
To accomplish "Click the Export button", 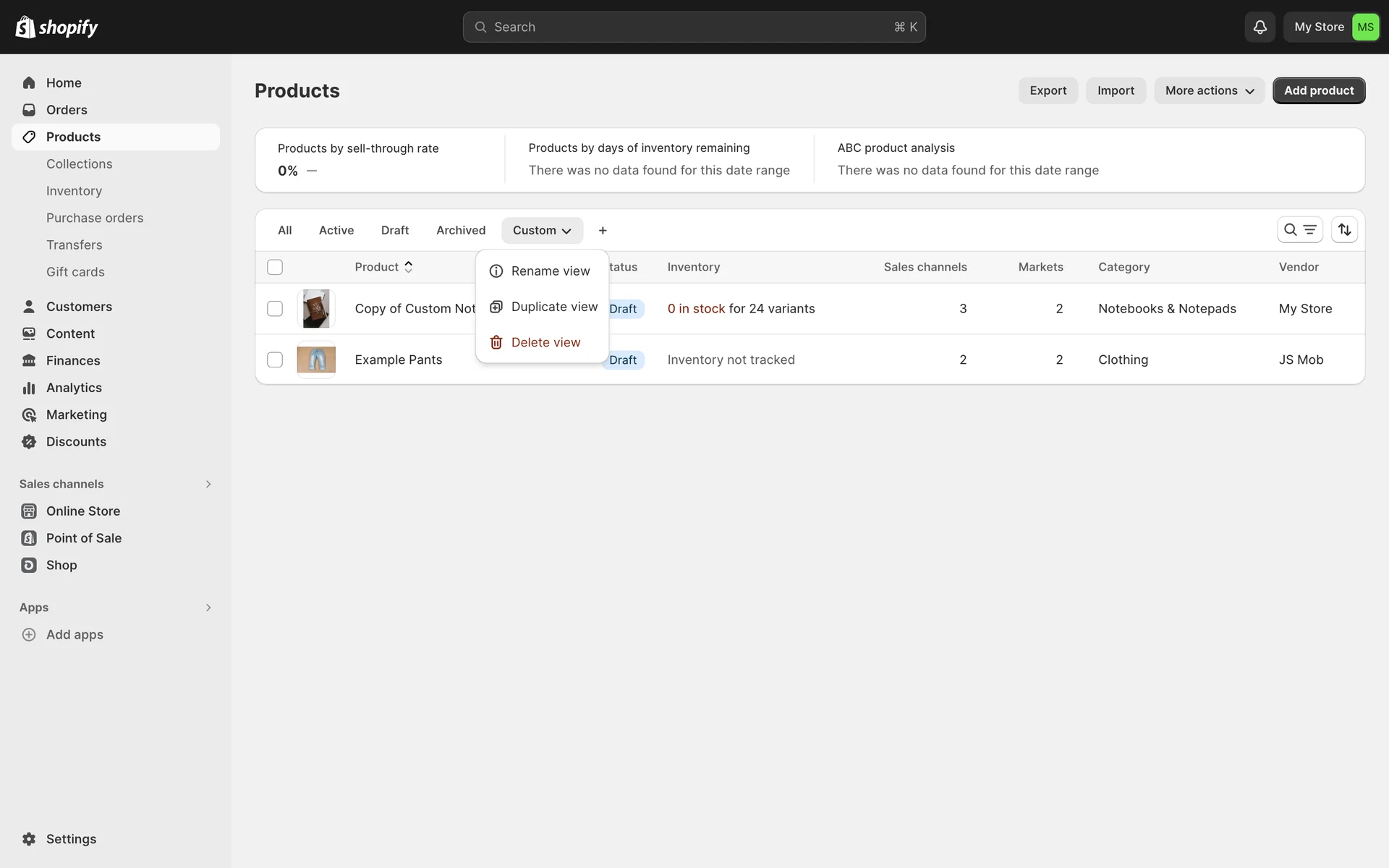I will 1048,90.
